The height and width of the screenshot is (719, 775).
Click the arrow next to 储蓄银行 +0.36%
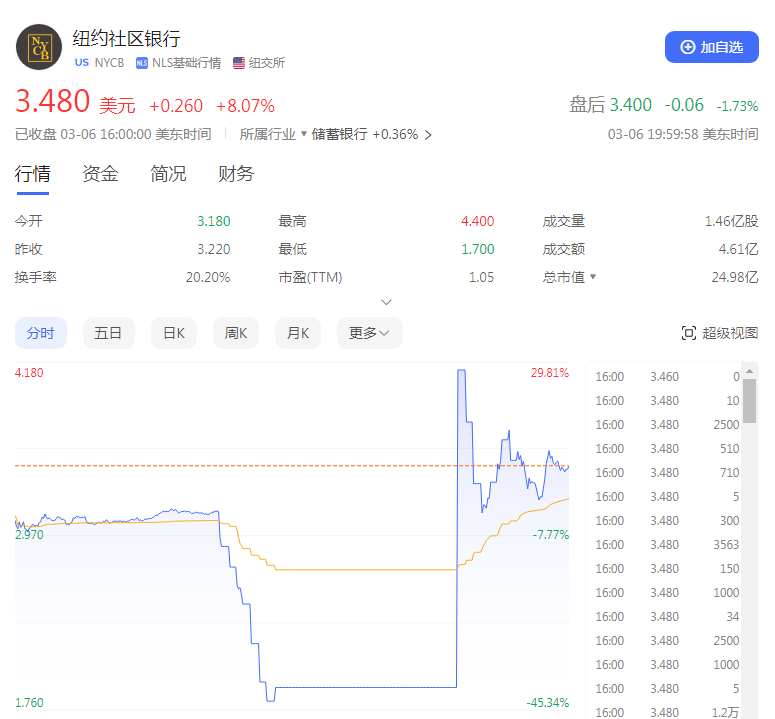(428, 134)
